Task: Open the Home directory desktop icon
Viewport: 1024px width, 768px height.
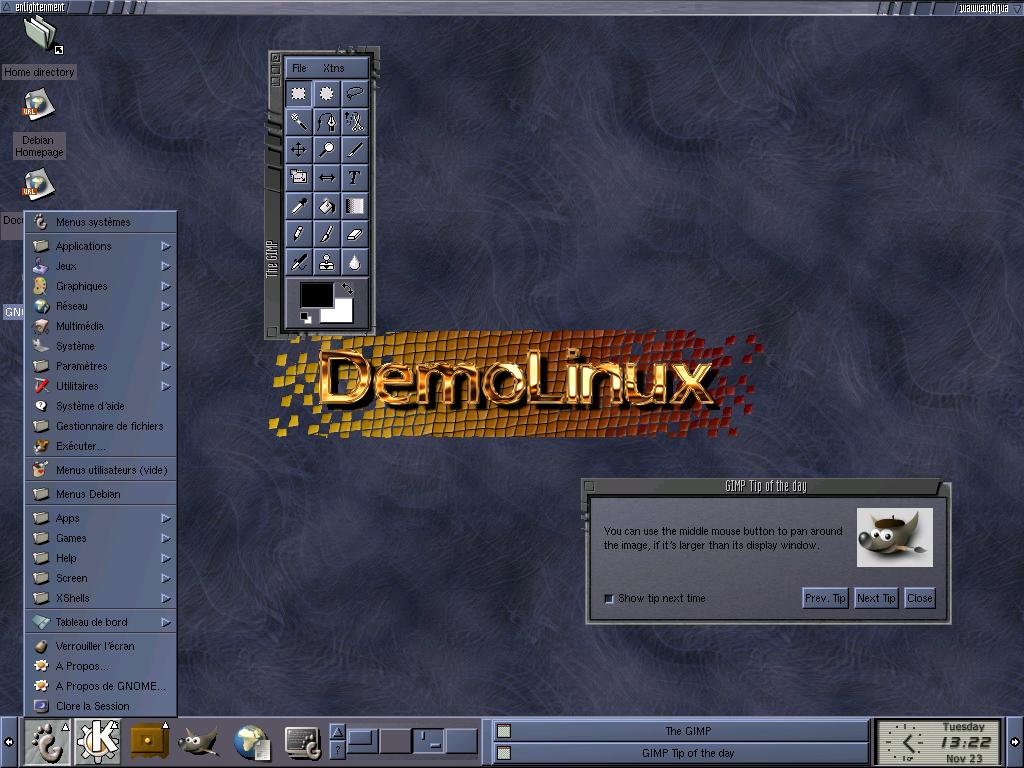Action: click(40, 47)
